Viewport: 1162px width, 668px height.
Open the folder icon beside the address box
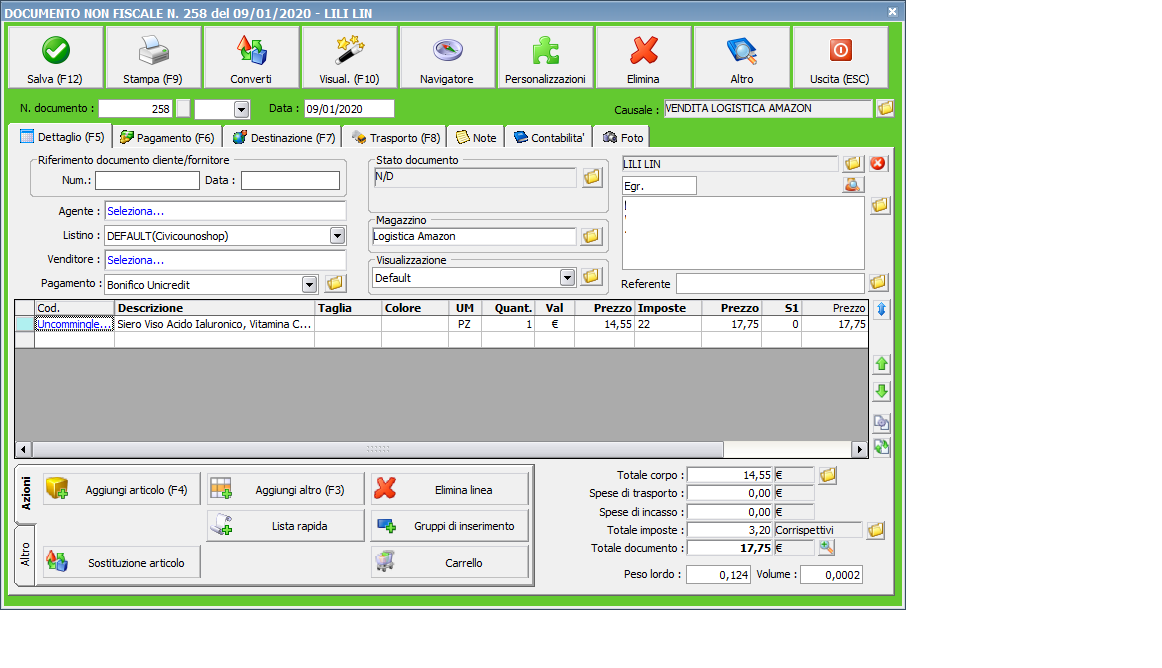click(x=880, y=205)
